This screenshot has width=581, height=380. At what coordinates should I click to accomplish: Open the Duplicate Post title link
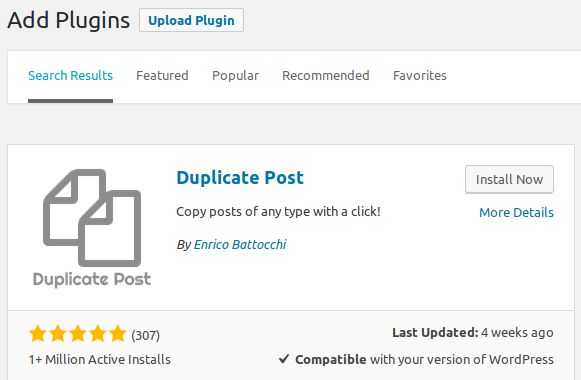(240, 178)
